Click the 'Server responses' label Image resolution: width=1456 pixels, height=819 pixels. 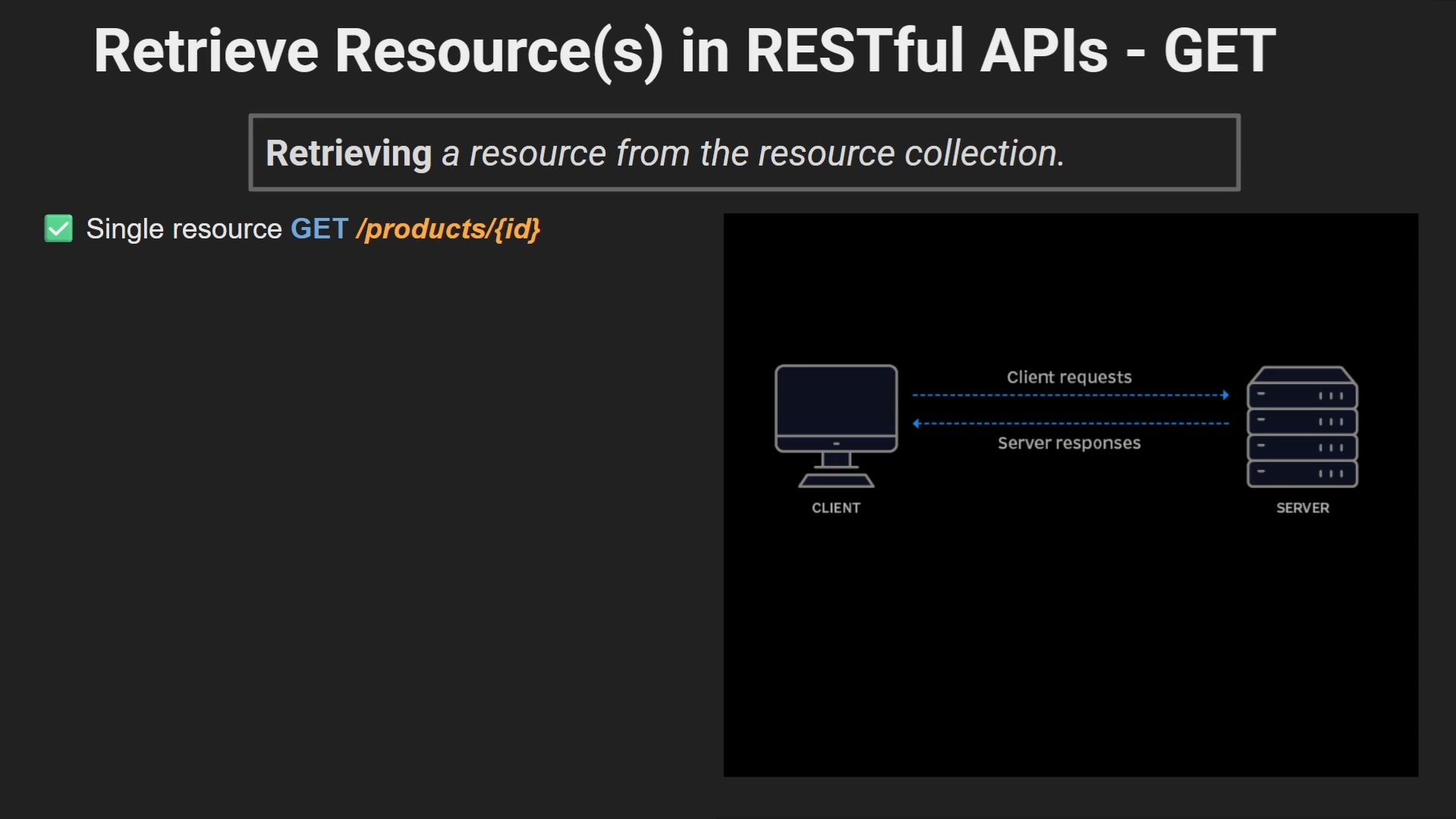point(1068,443)
